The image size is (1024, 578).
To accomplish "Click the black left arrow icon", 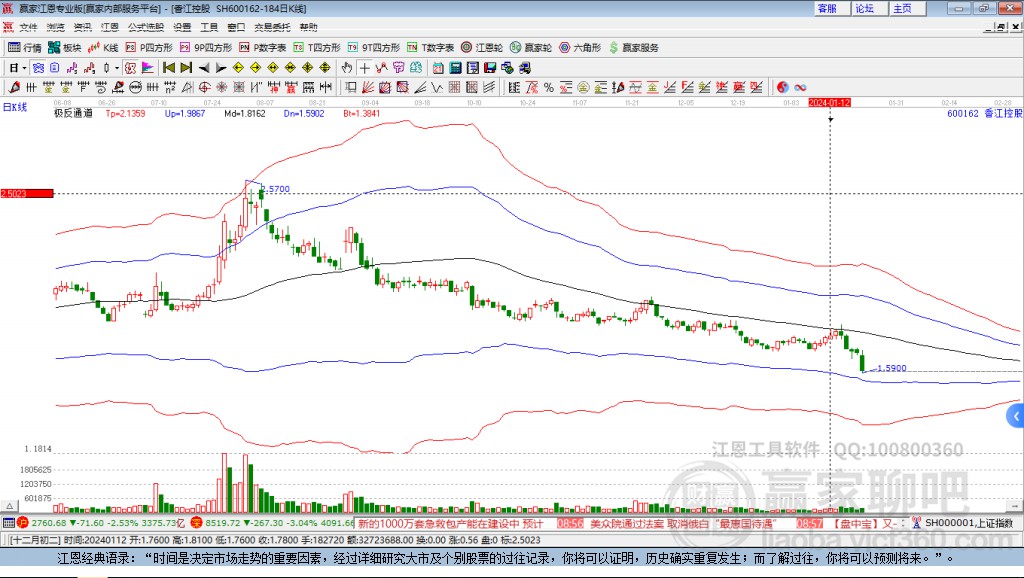I will 204,68.
